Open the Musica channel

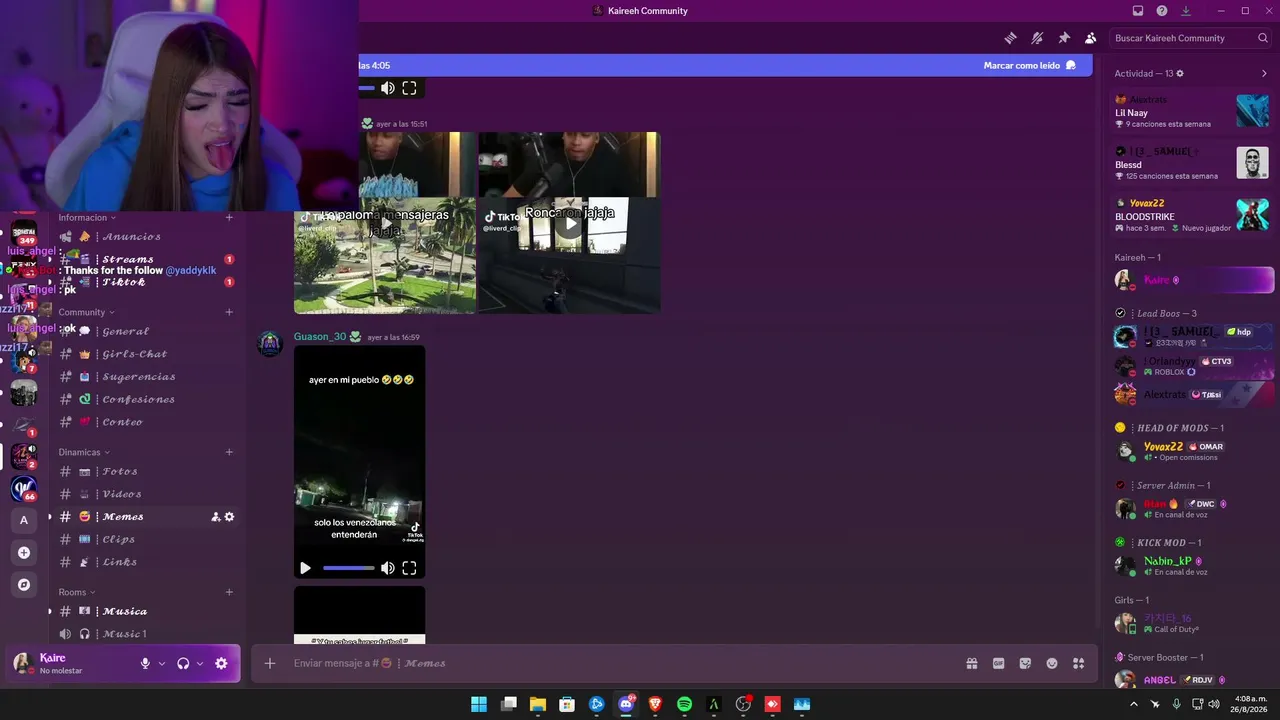[146, 611]
